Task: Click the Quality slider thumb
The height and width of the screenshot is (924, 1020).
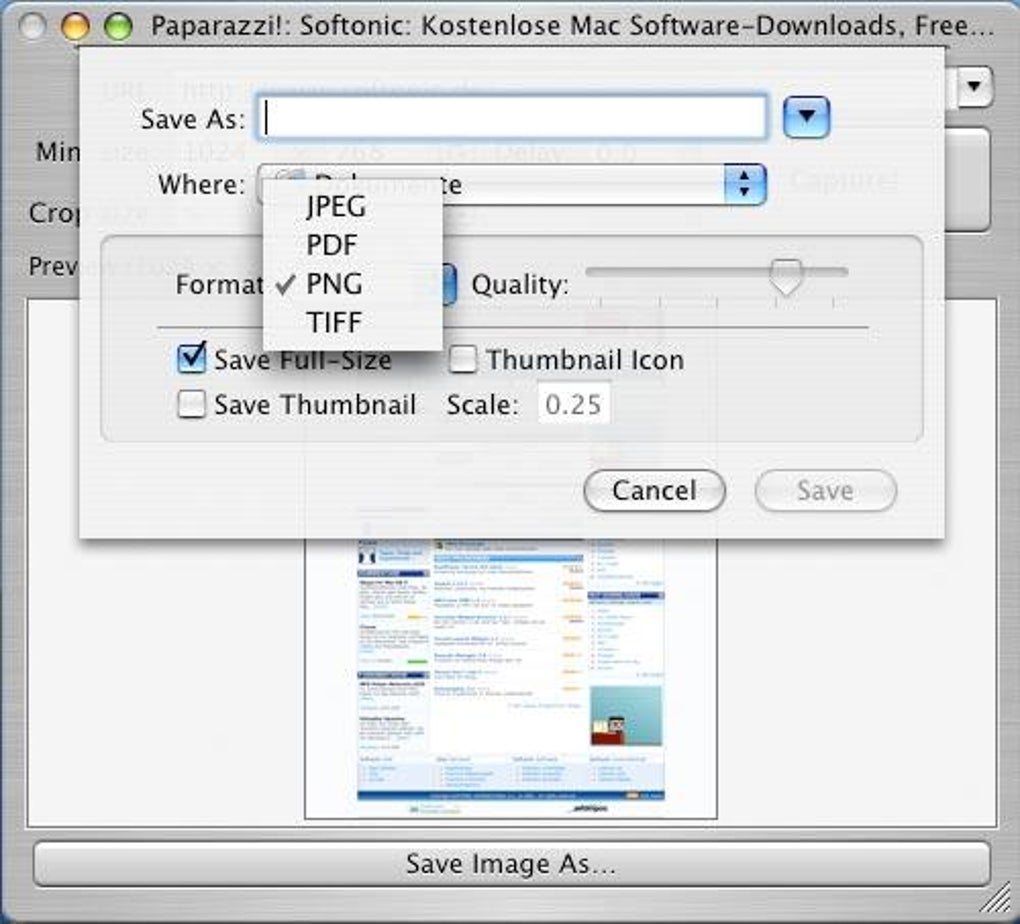Action: click(786, 277)
